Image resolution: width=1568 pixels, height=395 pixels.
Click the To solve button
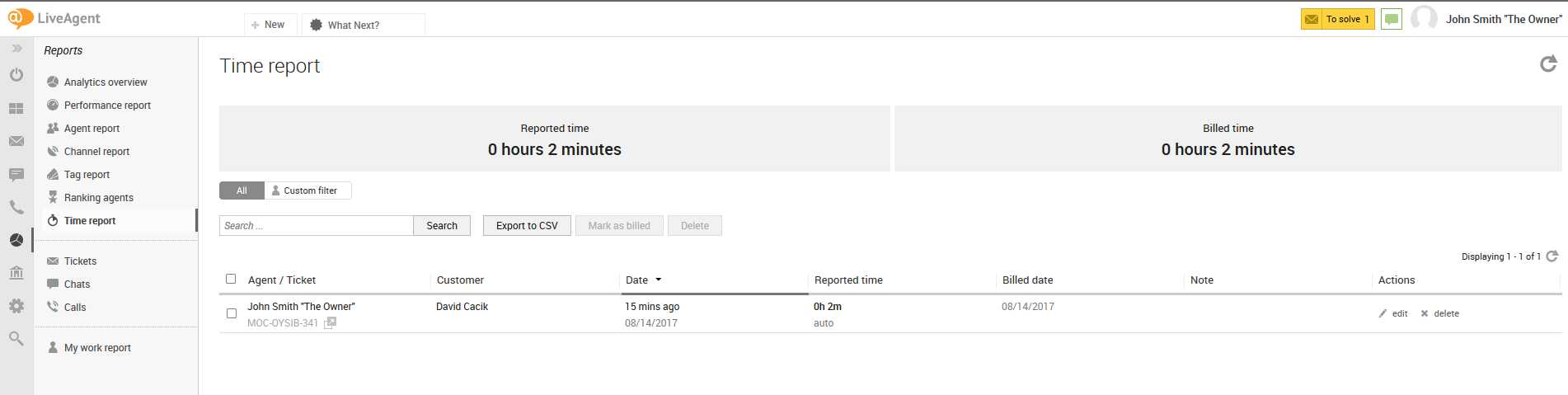(1337, 19)
